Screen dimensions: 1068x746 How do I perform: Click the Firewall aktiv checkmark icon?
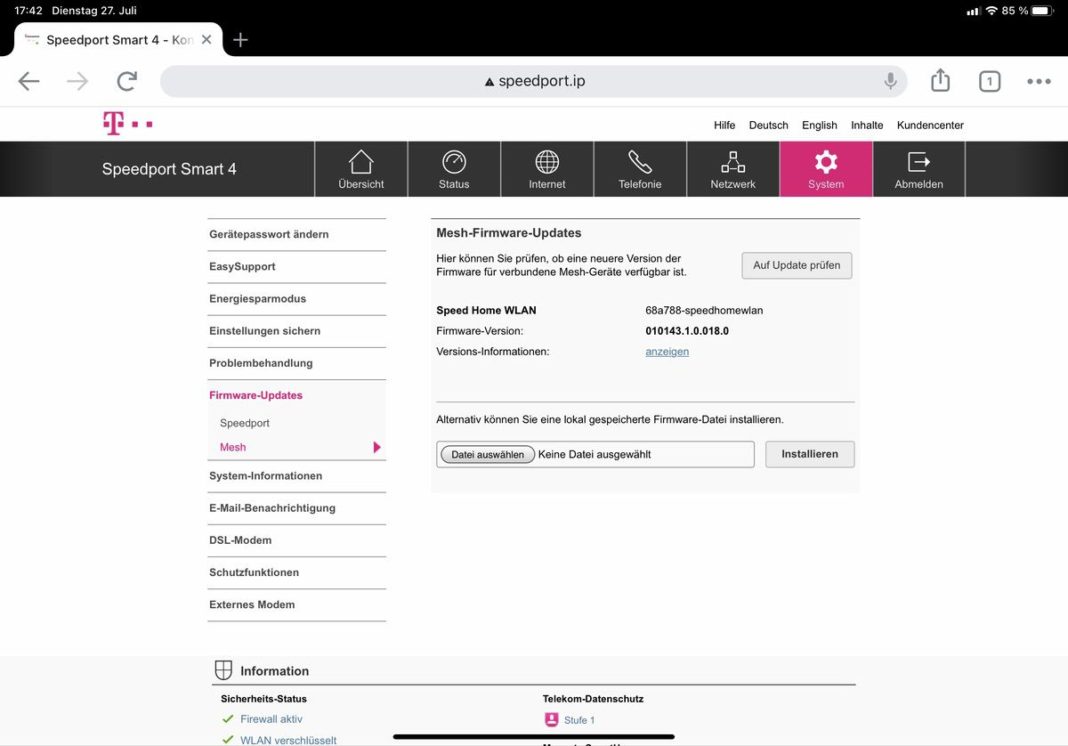pos(227,719)
